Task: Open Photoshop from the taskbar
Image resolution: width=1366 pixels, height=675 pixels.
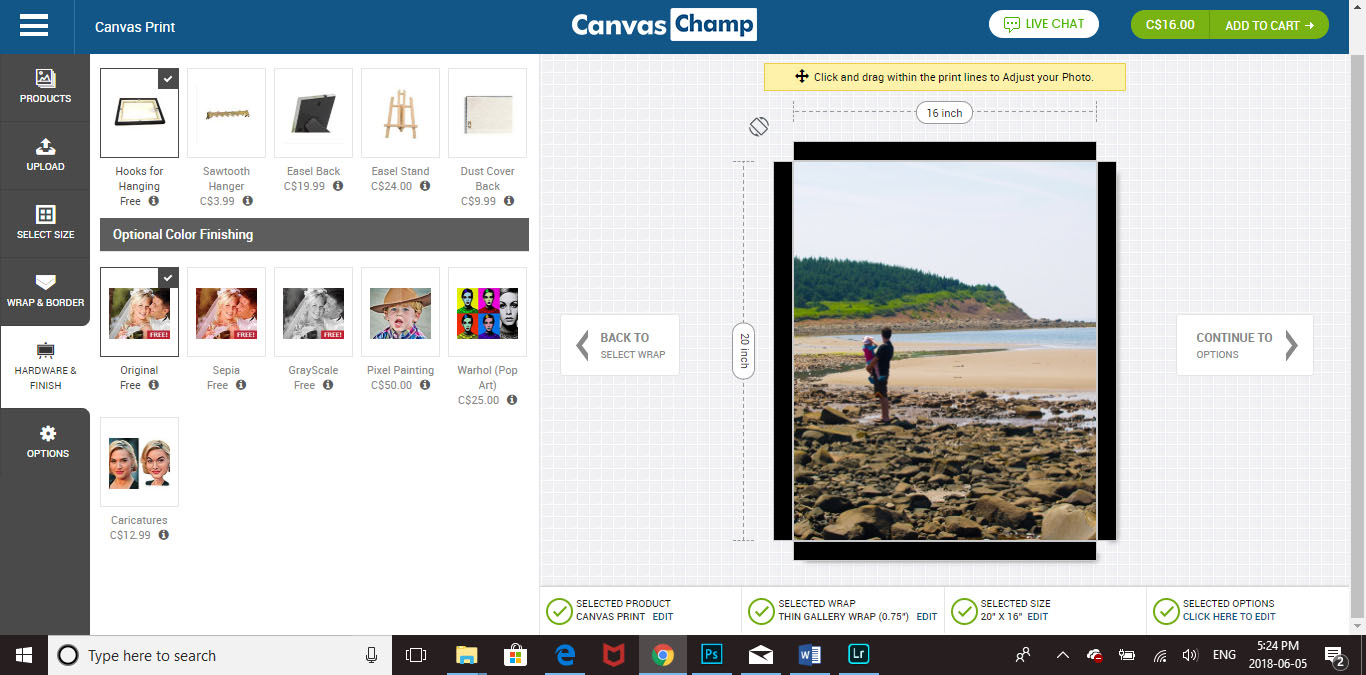Action: 711,655
